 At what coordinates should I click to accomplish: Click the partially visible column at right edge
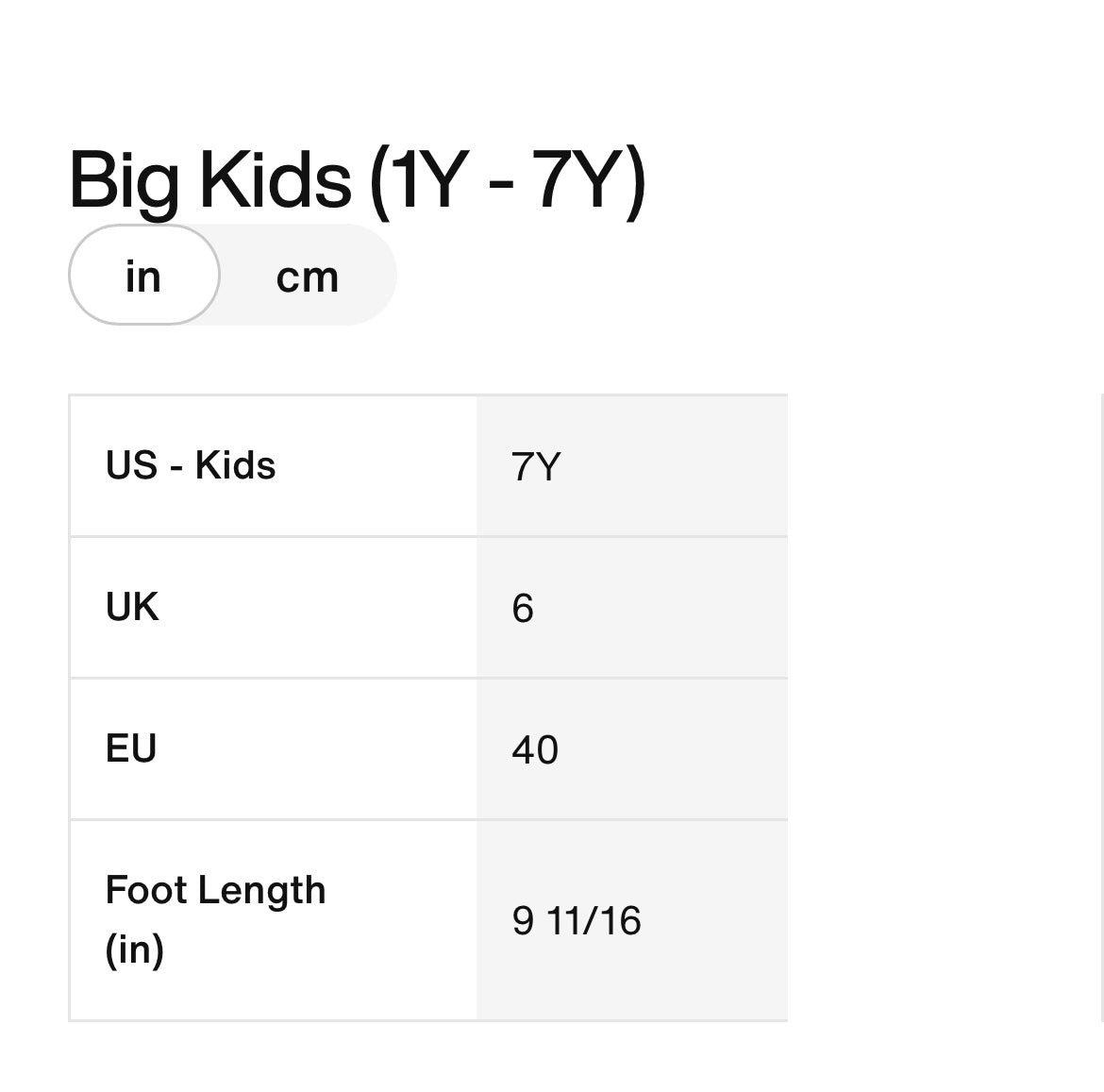[x=1101, y=708]
